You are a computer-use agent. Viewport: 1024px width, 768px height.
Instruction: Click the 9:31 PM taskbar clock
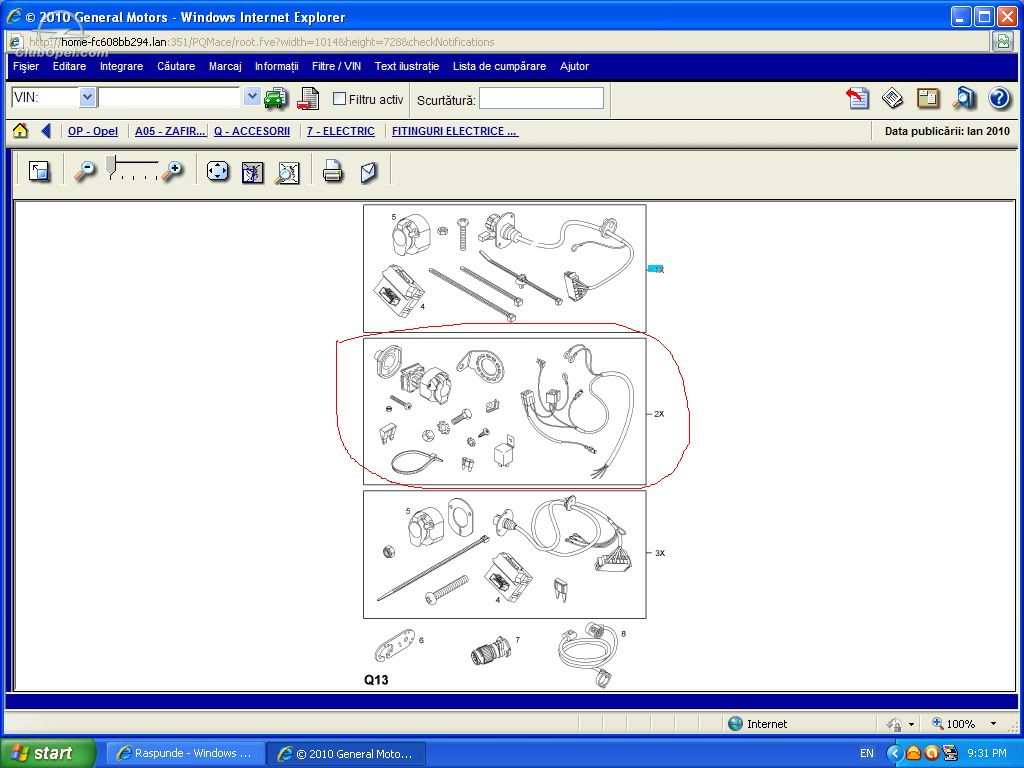[987, 753]
